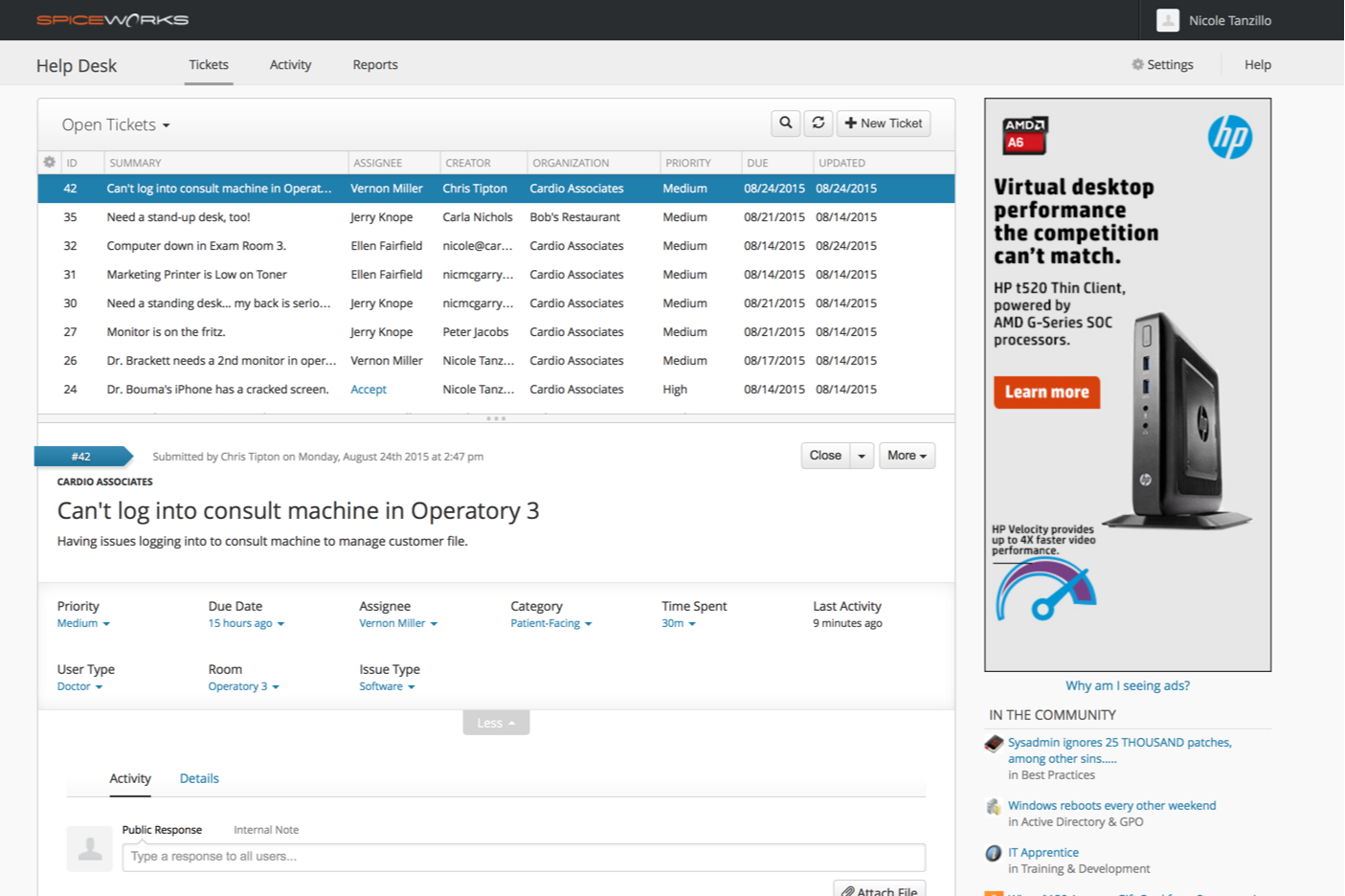Attach a file to the response
The image size is (1345, 896).
click(879, 889)
